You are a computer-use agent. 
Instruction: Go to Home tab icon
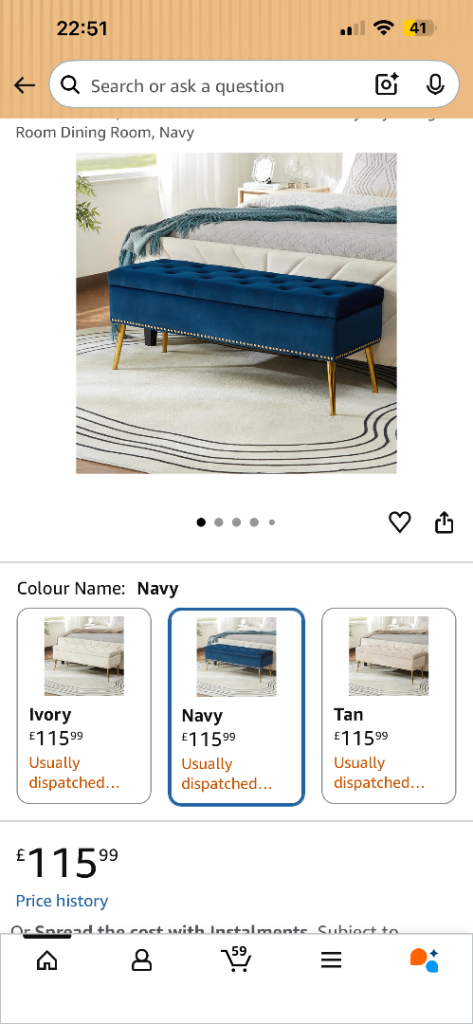point(47,959)
